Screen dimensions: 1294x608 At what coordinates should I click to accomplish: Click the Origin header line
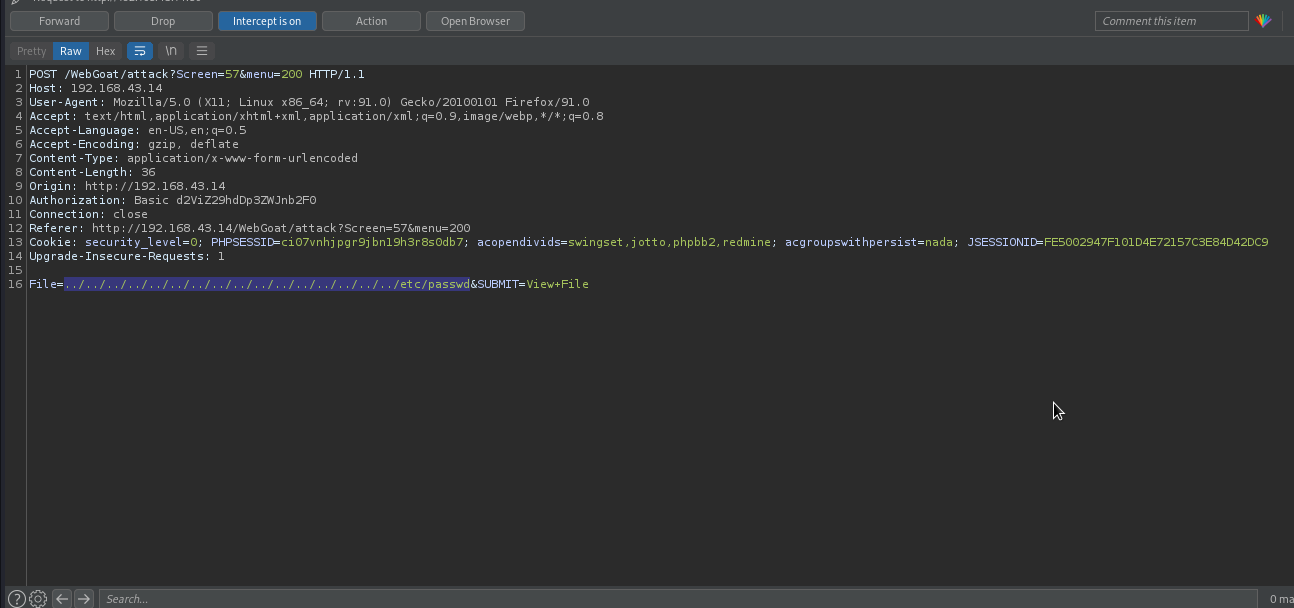pos(127,186)
